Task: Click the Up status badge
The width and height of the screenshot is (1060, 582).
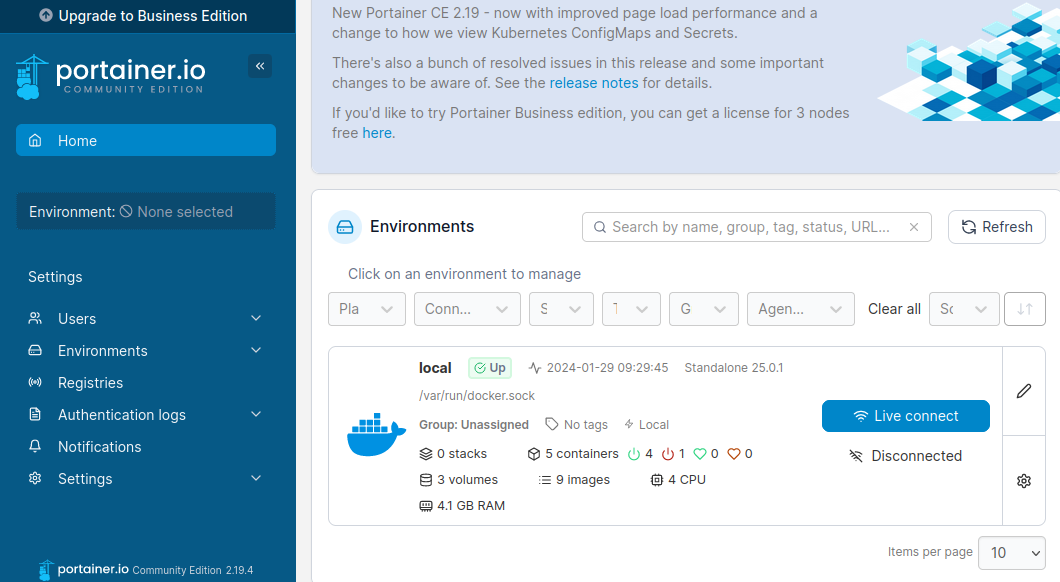Action: pyautogui.click(x=490, y=368)
